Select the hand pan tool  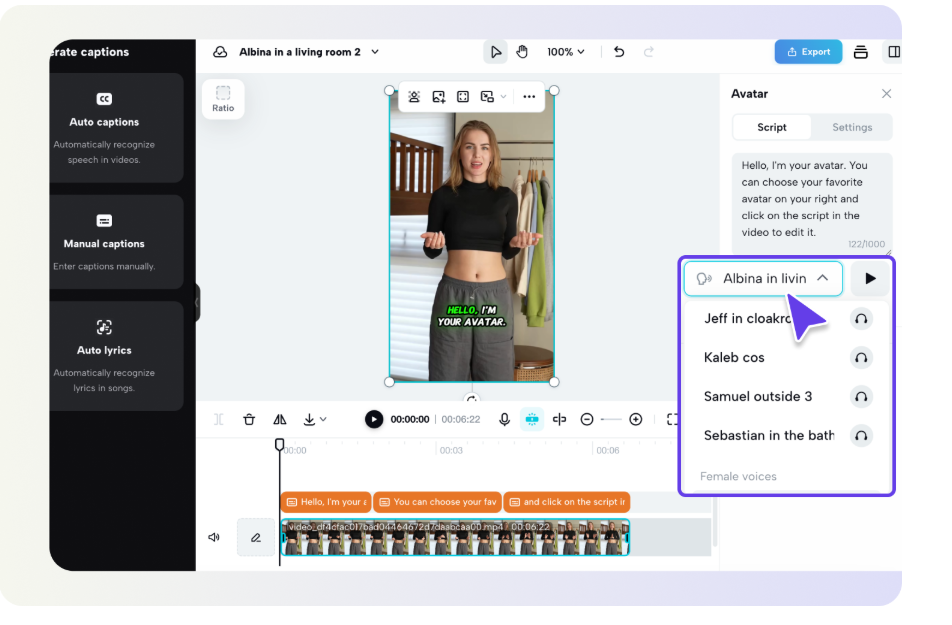coord(522,52)
